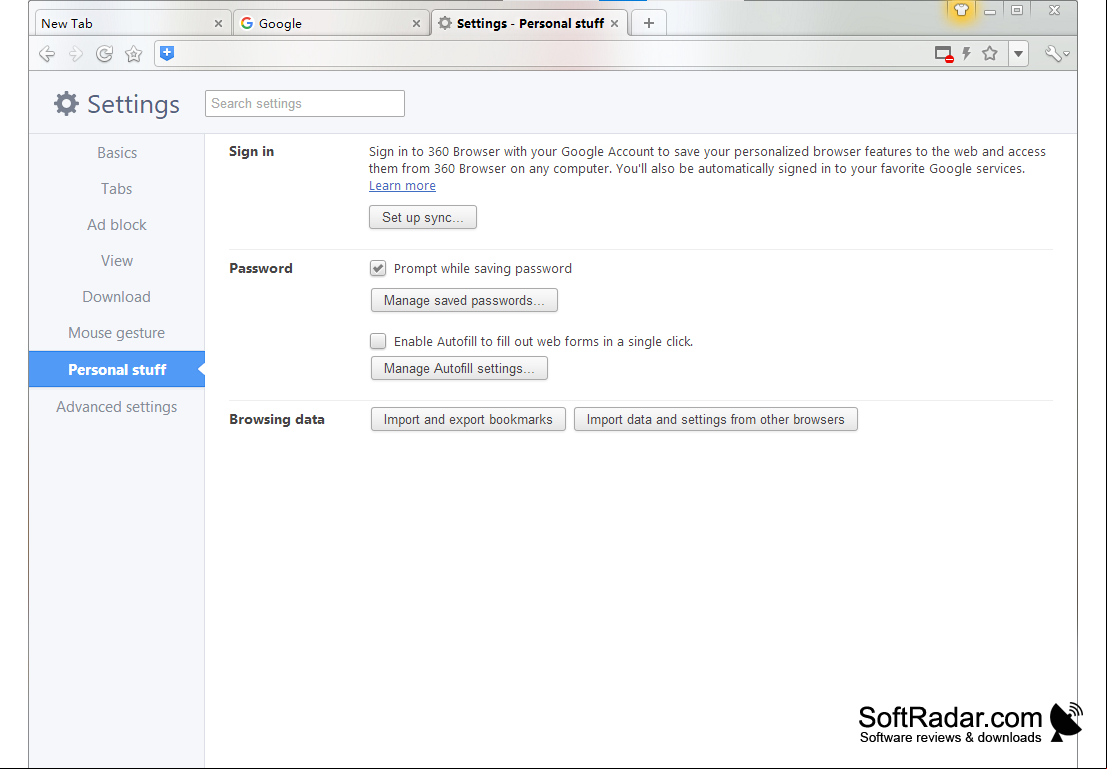The width and height of the screenshot is (1107, 769).
Task: Click the Settings gear icon in header
Action: [66, 104]
